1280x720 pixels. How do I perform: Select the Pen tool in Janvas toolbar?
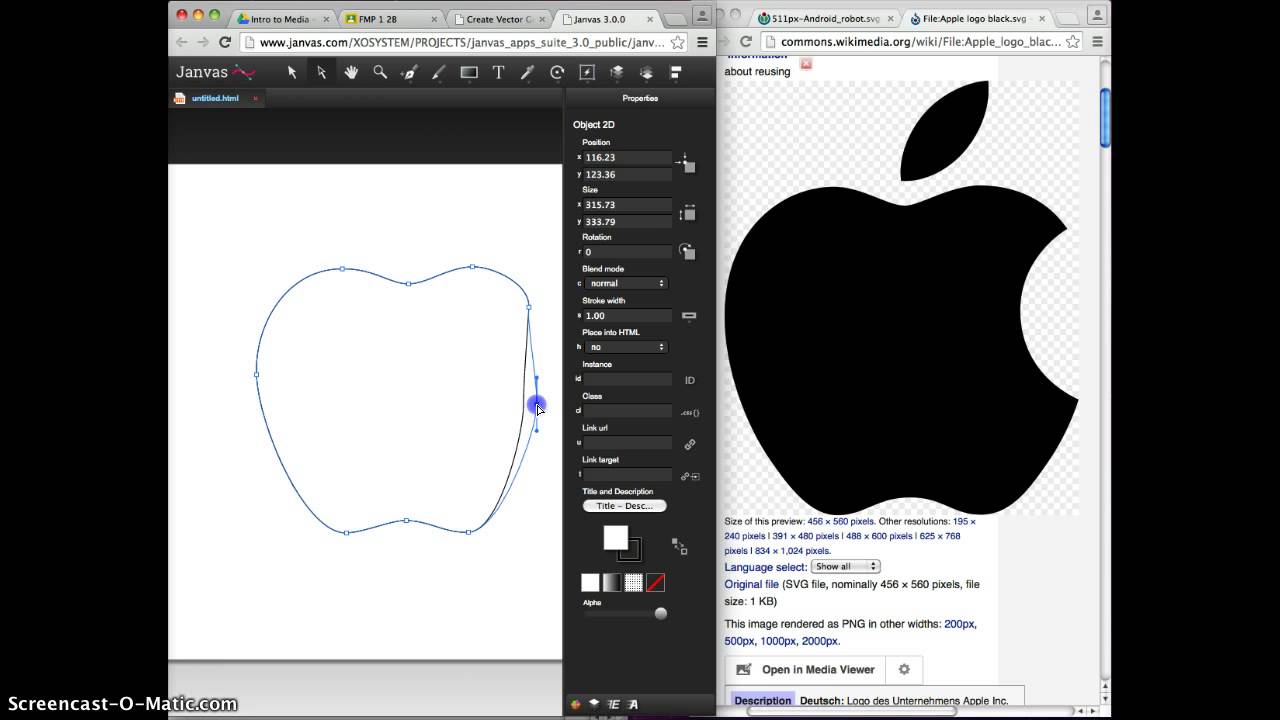pyautogui.click(x=409, y=72)
